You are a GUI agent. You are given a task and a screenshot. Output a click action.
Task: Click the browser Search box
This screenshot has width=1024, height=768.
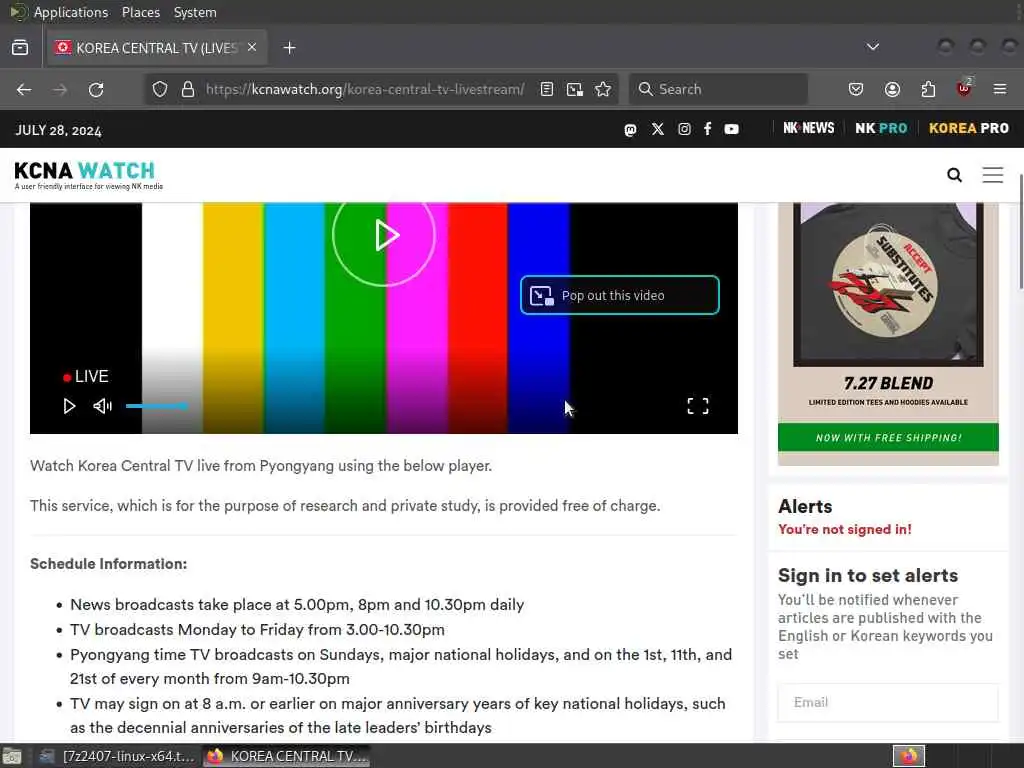click(718, 89)
